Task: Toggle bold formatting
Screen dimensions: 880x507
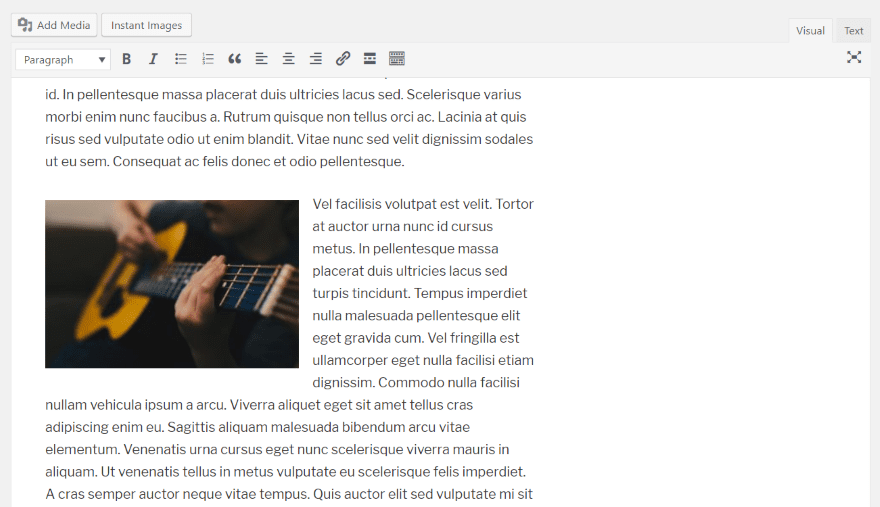Action: pyautogui.click(x=127, y=59)
